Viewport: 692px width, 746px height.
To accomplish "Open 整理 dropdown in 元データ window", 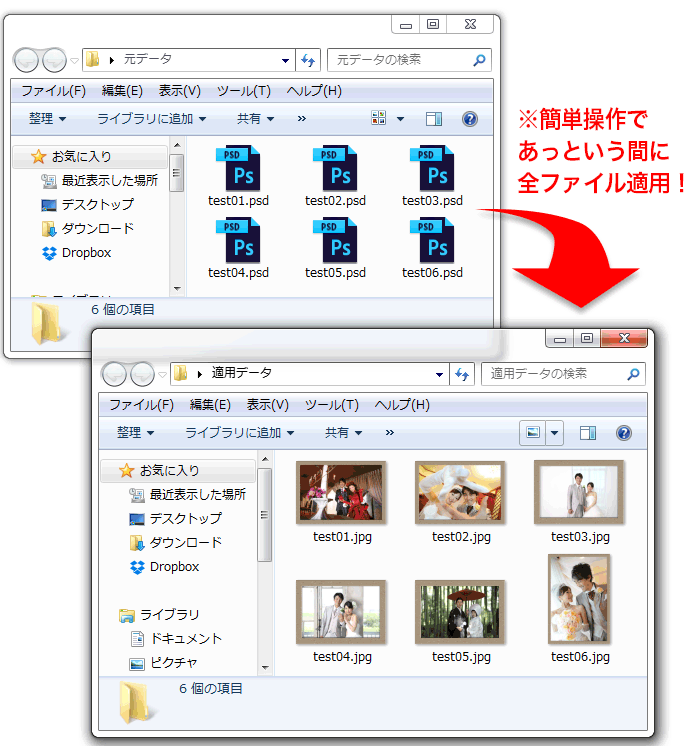I will tap(47, 118).
